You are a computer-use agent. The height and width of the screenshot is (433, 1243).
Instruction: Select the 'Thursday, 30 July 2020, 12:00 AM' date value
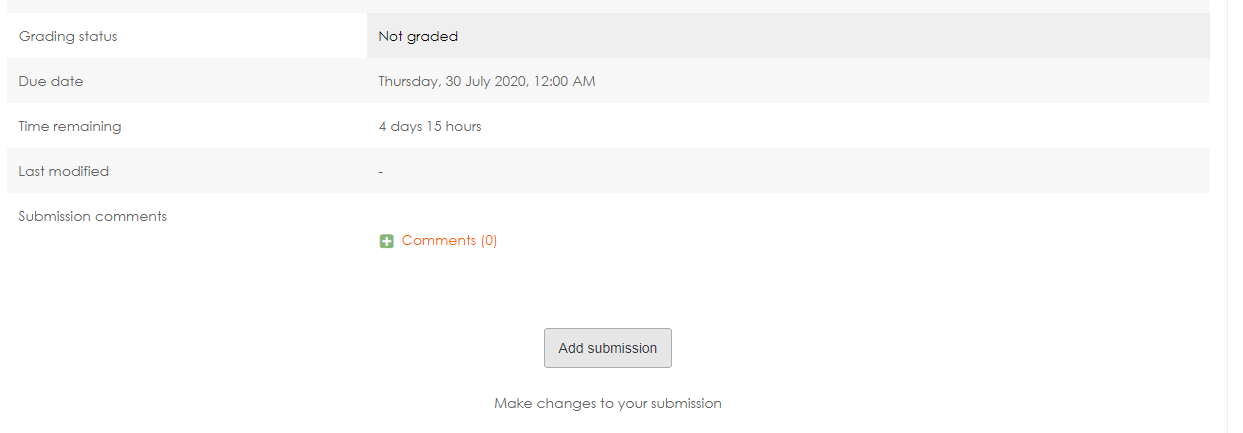pos(487,81)
